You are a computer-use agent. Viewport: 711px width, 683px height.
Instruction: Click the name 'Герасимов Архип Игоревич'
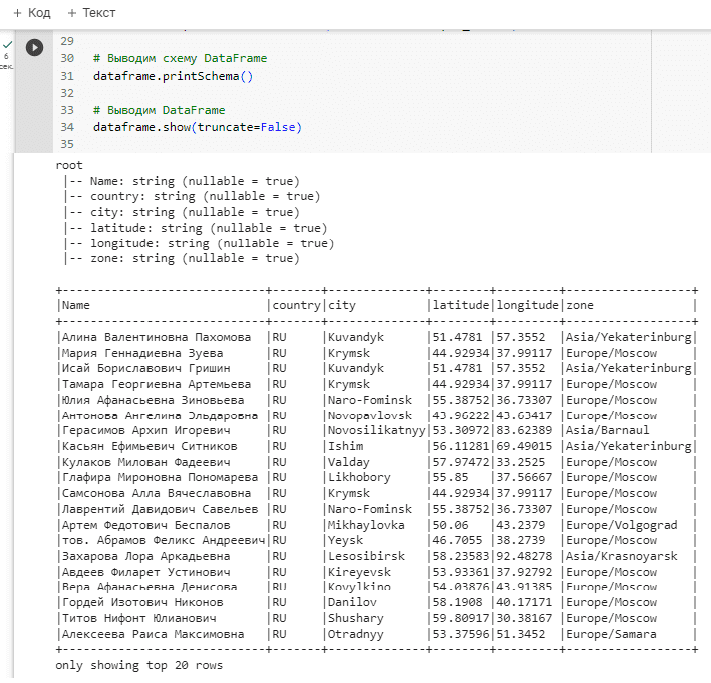[x=146, y=430]
